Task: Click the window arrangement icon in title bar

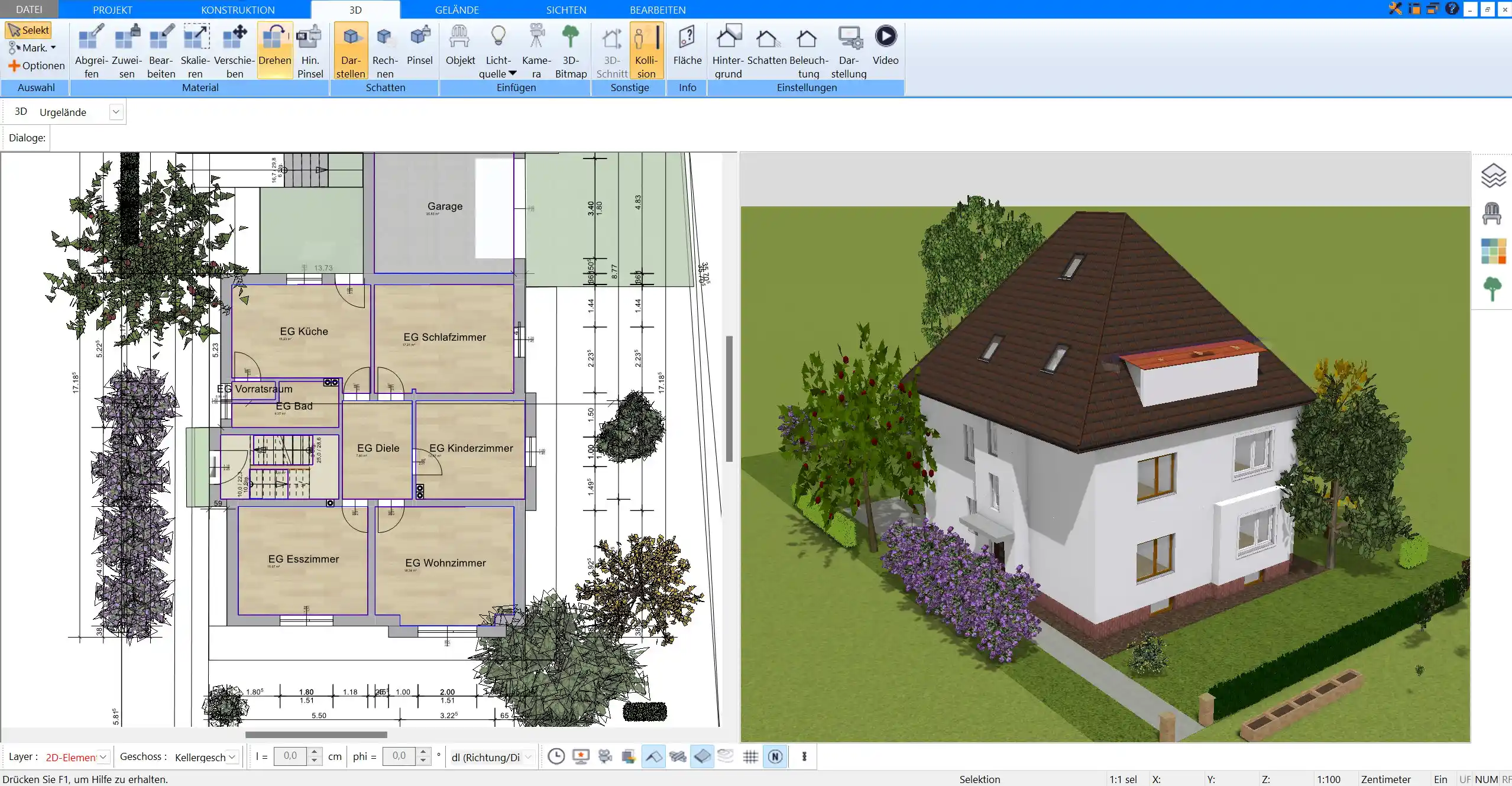Action: (x=1433, y=9)
